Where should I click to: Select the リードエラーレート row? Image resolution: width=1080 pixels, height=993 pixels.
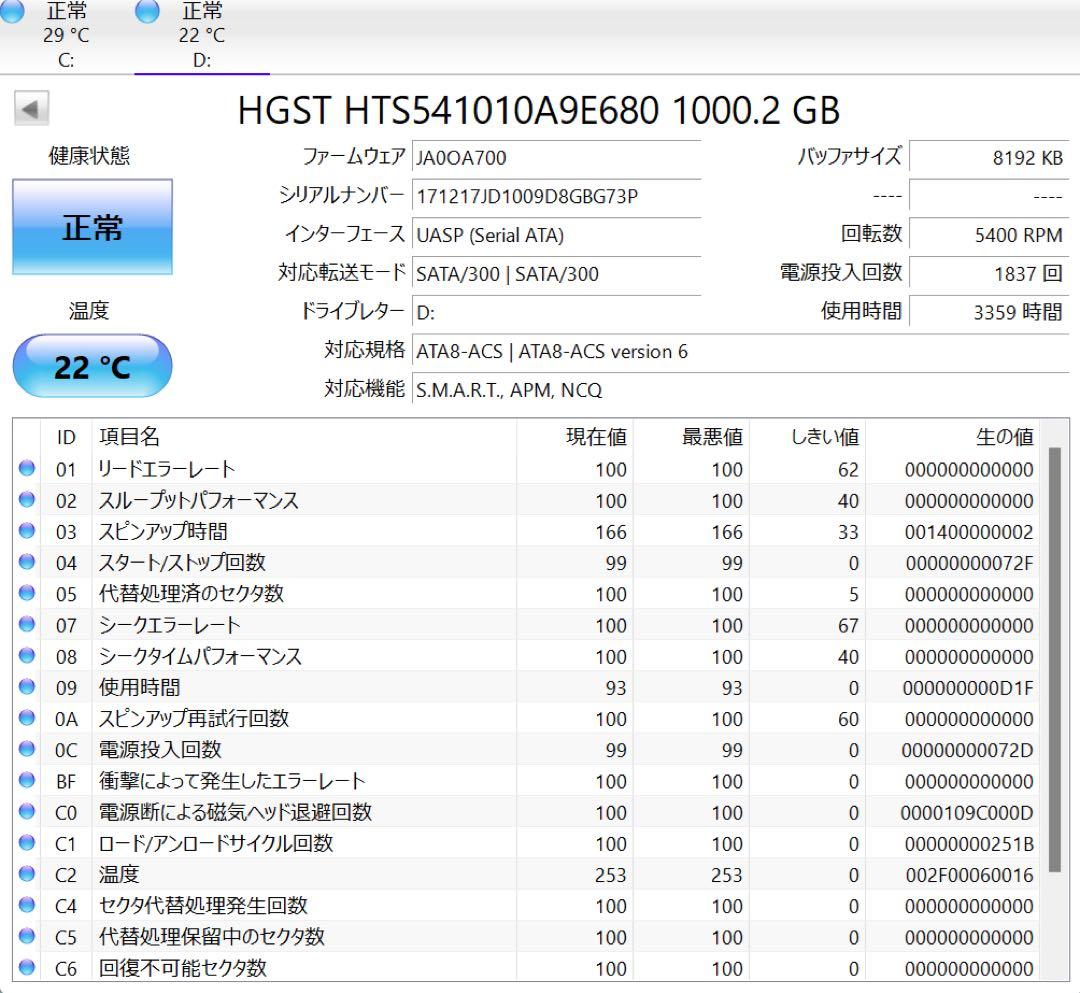pos(526,469)
